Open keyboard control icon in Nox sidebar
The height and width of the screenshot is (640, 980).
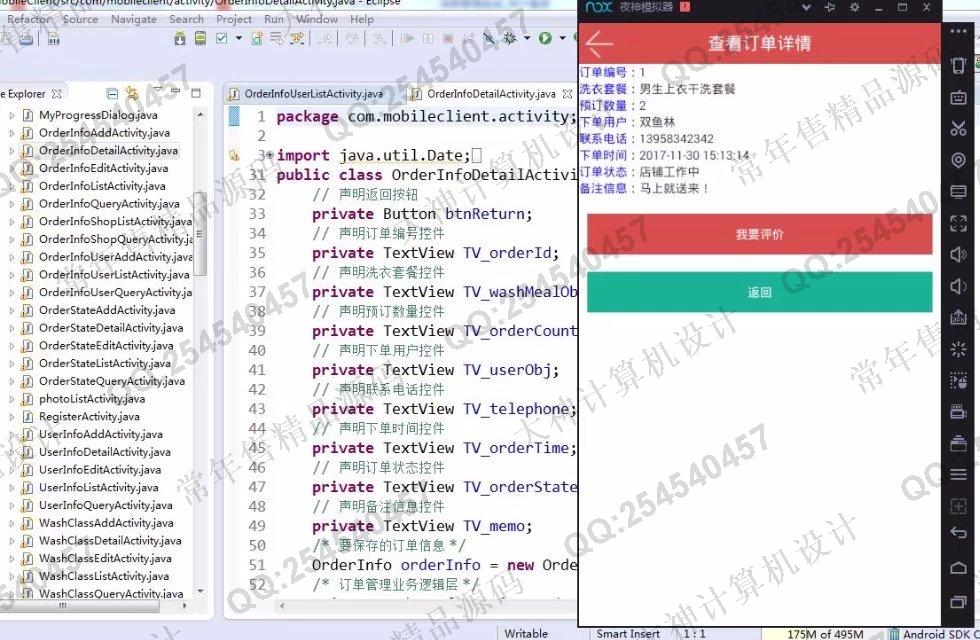point(958,97)
